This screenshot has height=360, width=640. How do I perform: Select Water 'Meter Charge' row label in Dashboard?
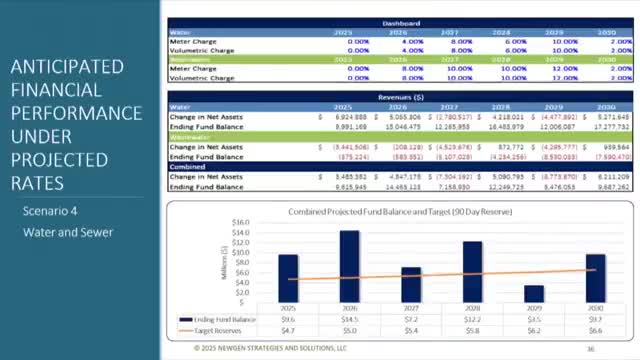pos(193,42)
